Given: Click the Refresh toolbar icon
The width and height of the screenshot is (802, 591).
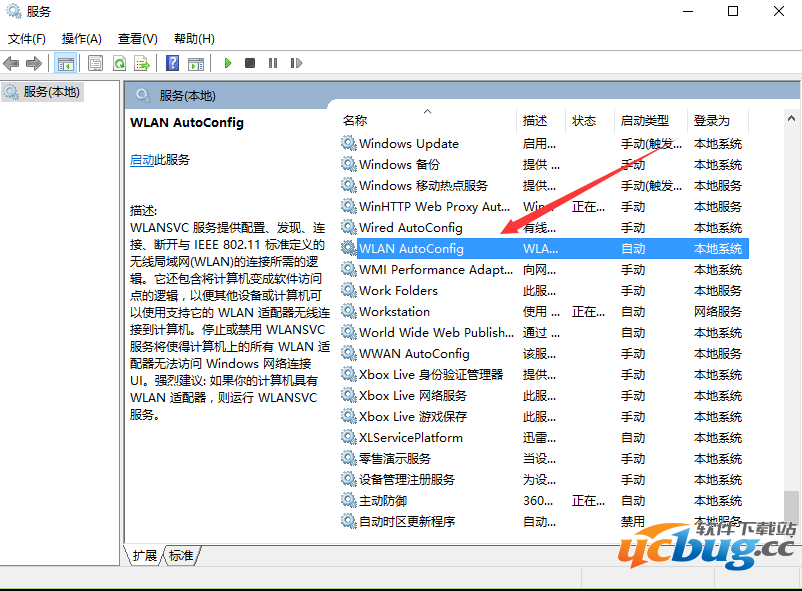Looking at the screenshot, I should pyautogui.click(x=119, y=63).
